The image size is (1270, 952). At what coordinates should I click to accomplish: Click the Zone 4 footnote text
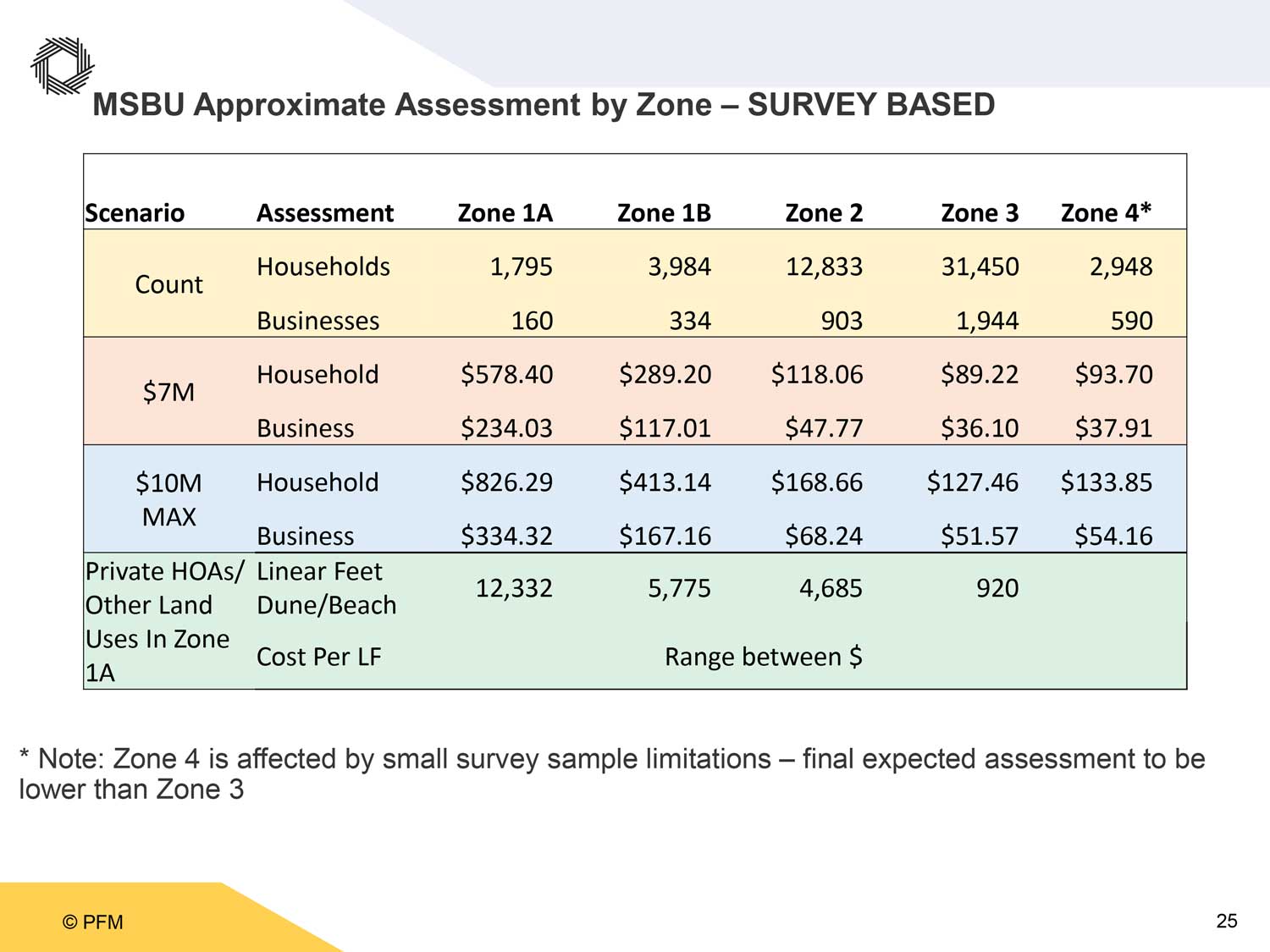(x=611, y=773)
